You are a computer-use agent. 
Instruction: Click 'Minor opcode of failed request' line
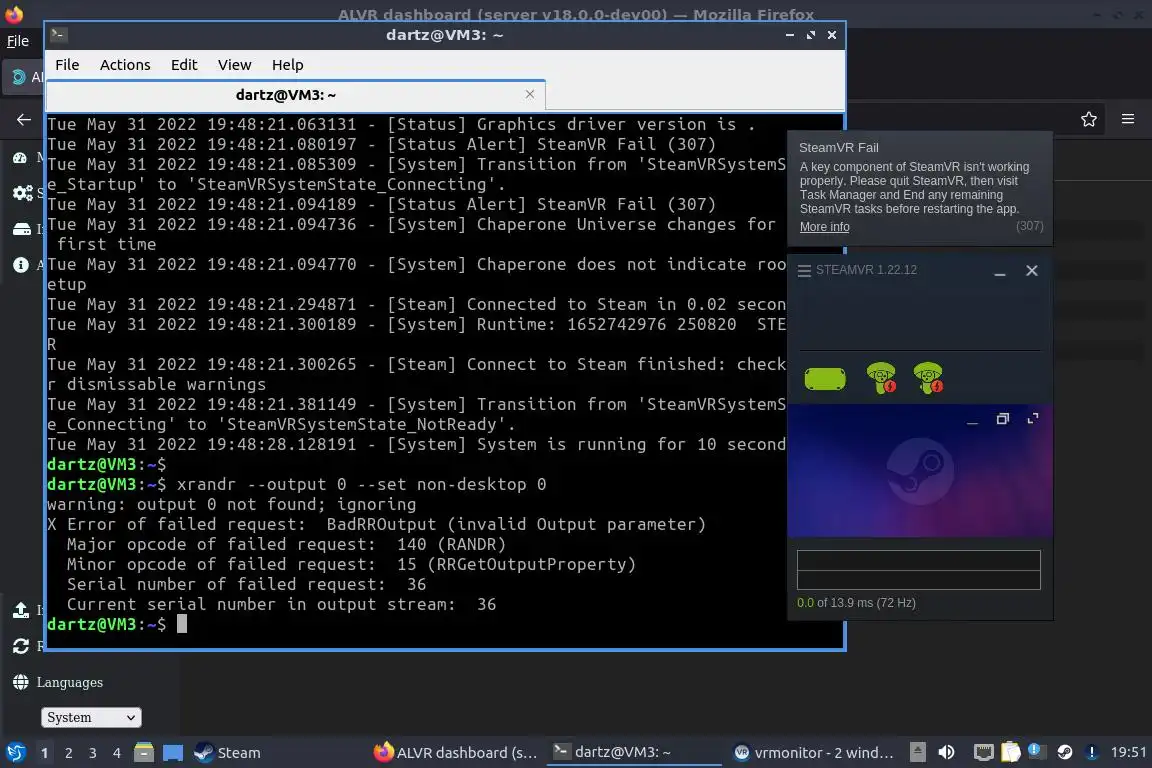(351, 564)
